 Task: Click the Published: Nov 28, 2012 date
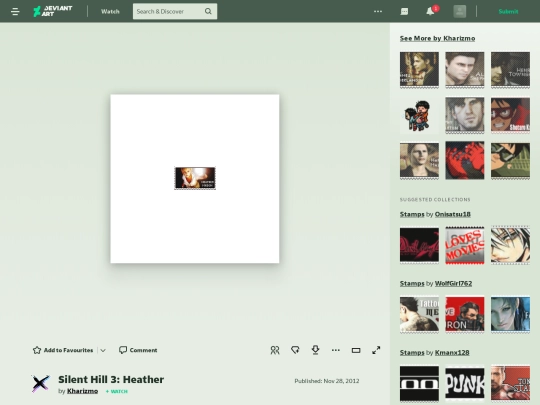[x=326, y=381]
